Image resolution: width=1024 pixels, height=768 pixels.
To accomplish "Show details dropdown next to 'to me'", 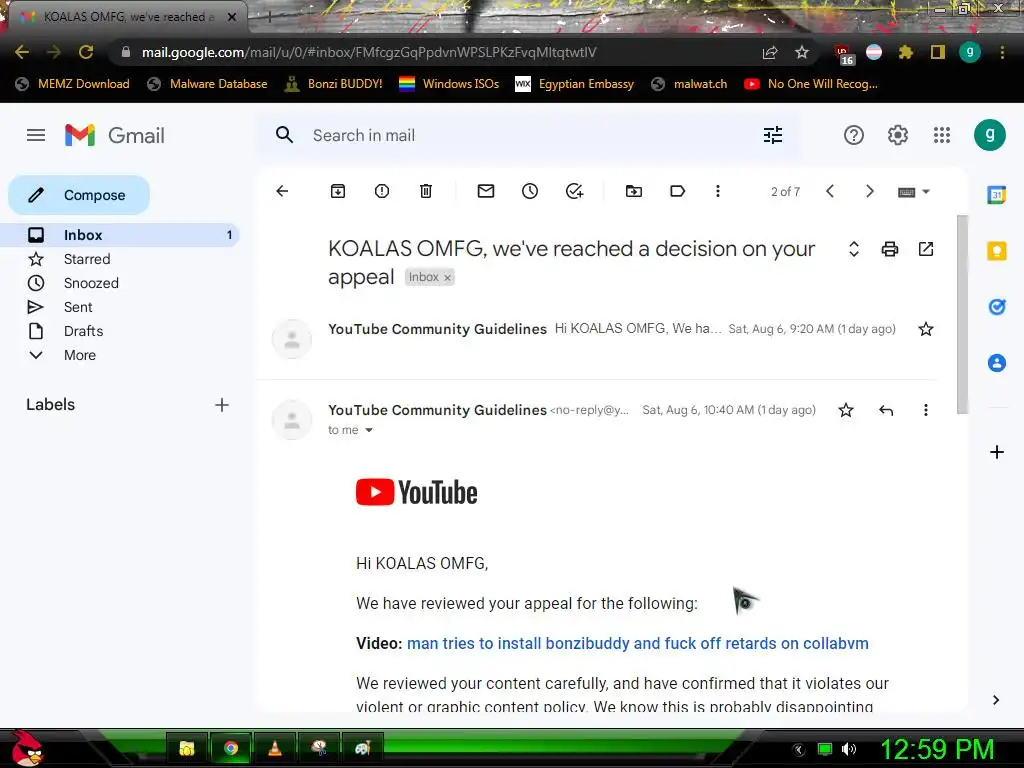I will tap(368, 430).
